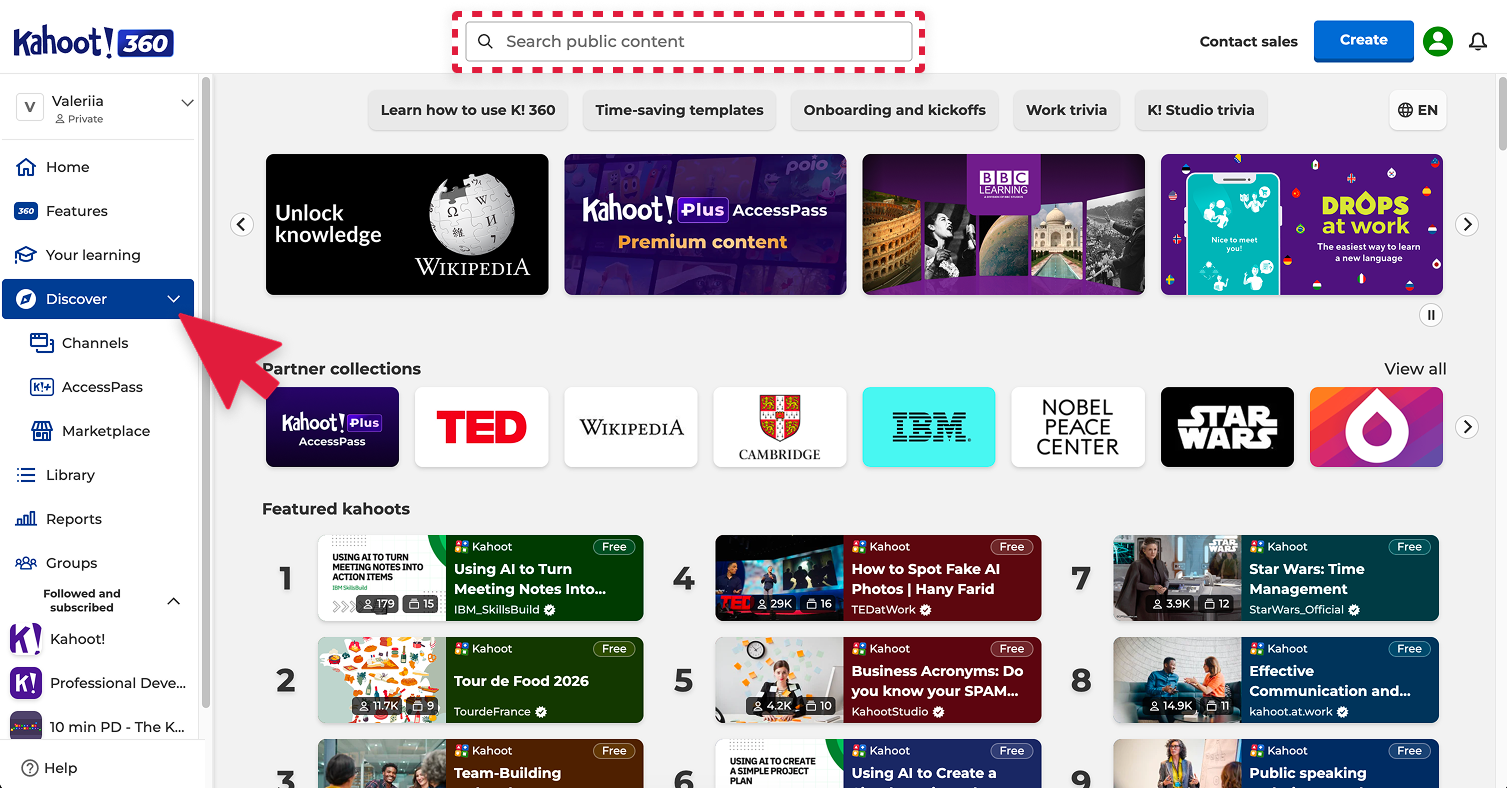Screen dimensions: 1507x788
Task: Click the AccessPass K!+ icon
Action: (x=42, y=387)
